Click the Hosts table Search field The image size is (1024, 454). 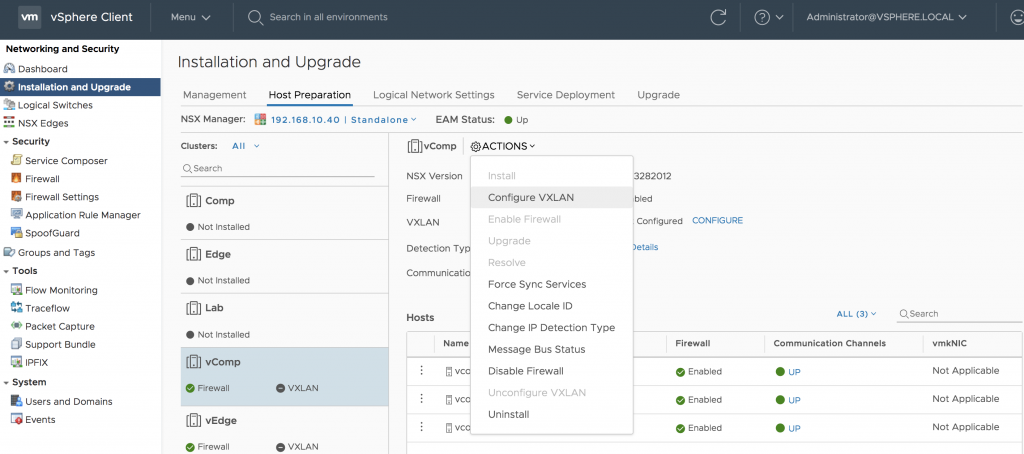(959, 314)
